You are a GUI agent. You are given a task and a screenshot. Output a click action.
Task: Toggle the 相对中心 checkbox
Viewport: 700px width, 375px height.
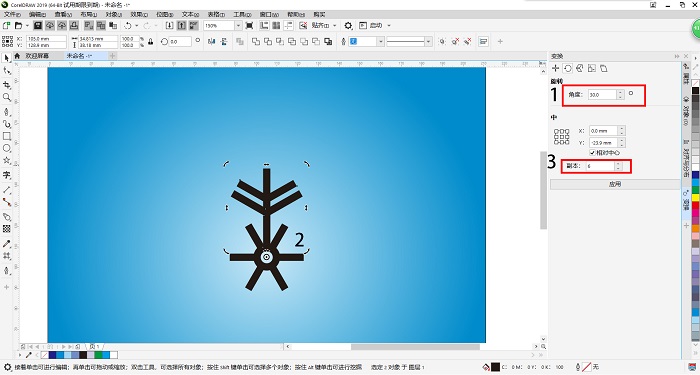coord(592,153)
